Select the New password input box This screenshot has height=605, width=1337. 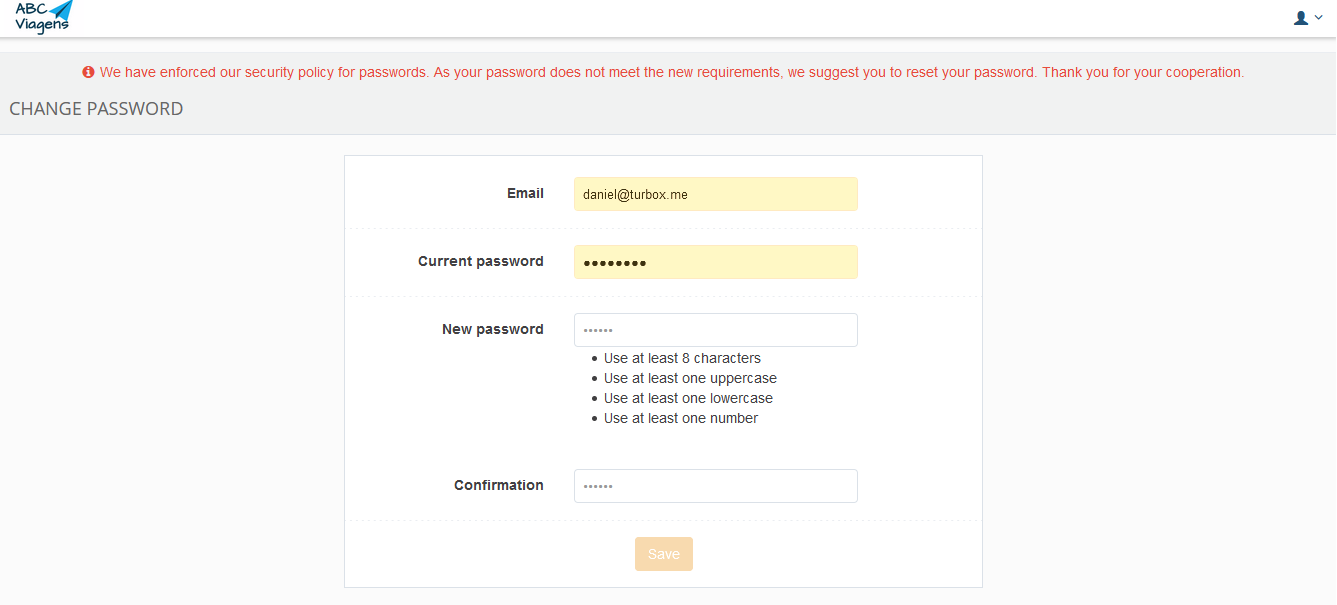point(715,330)
